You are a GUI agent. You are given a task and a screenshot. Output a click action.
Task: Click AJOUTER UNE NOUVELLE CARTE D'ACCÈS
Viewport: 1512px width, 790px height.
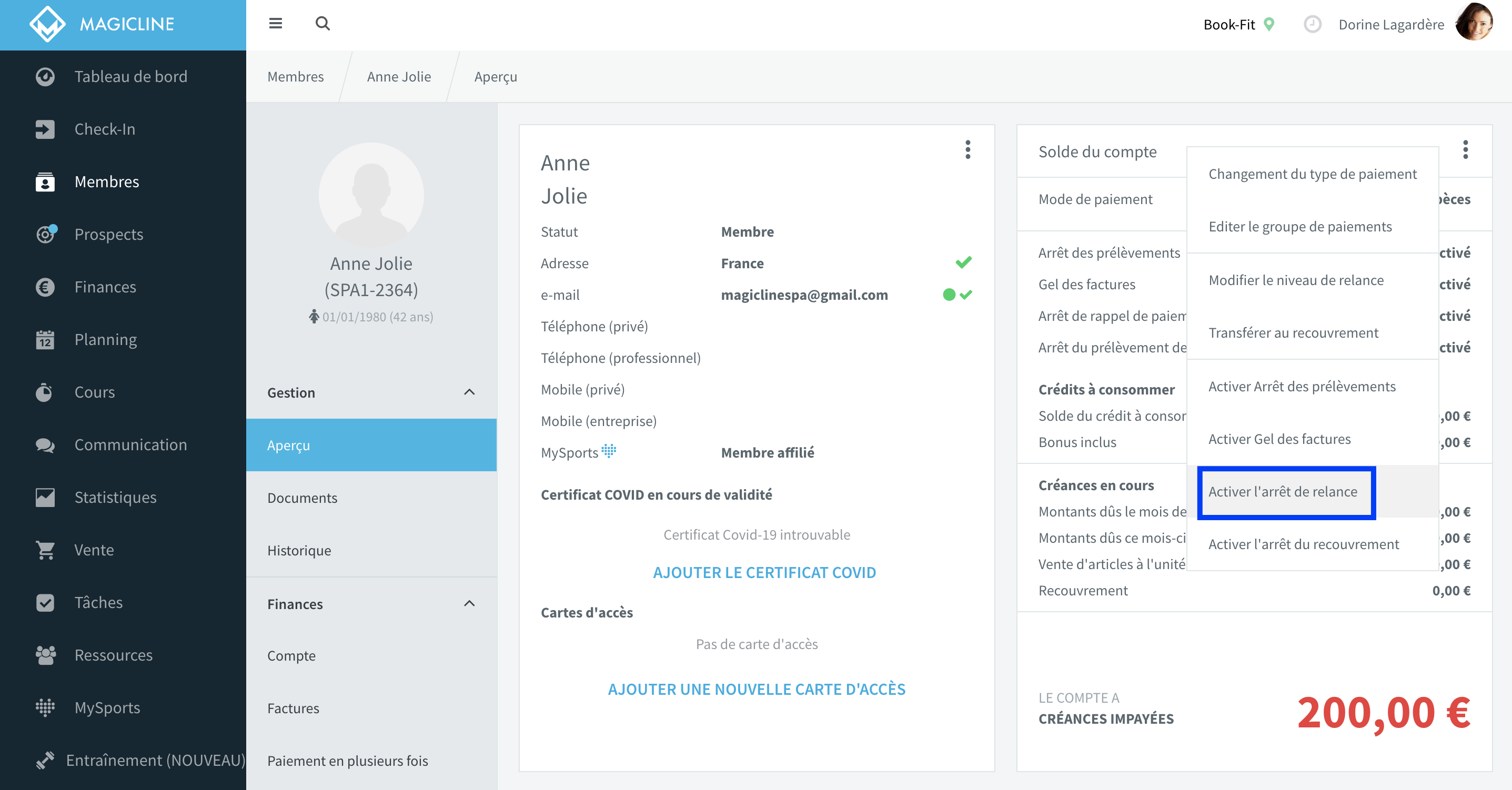point(757,689)
